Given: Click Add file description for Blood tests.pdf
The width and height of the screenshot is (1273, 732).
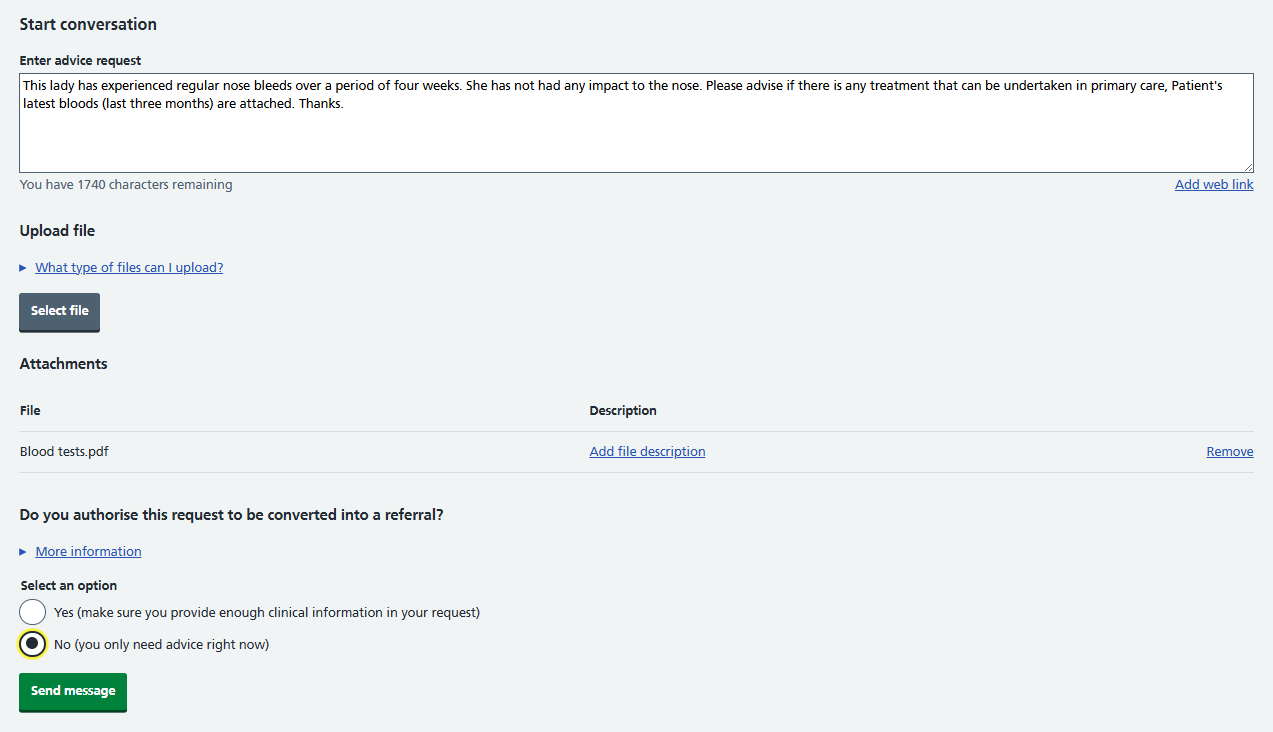Looking at the screenshot, I should tap(647, 452).
